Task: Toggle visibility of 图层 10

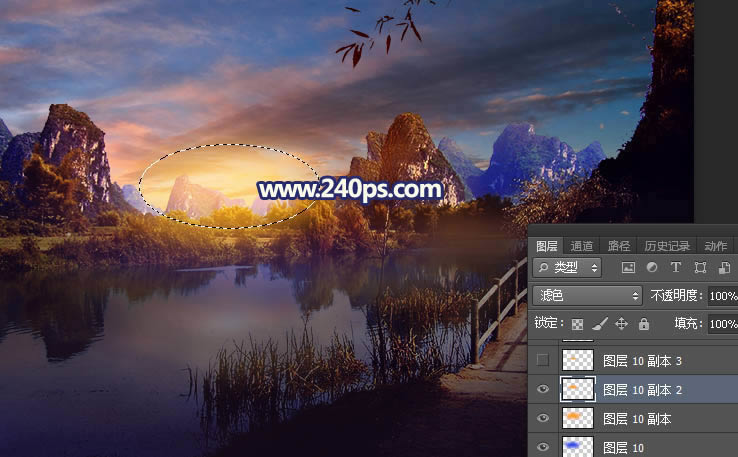Action: click(543, 446)
